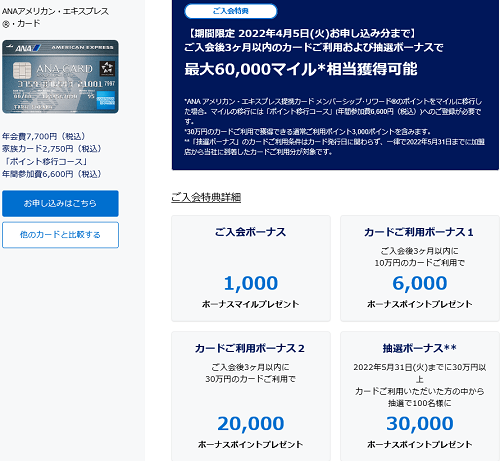
Task: Click the カードご利用ボーナス2 heading
Action: tap(250, 348)
